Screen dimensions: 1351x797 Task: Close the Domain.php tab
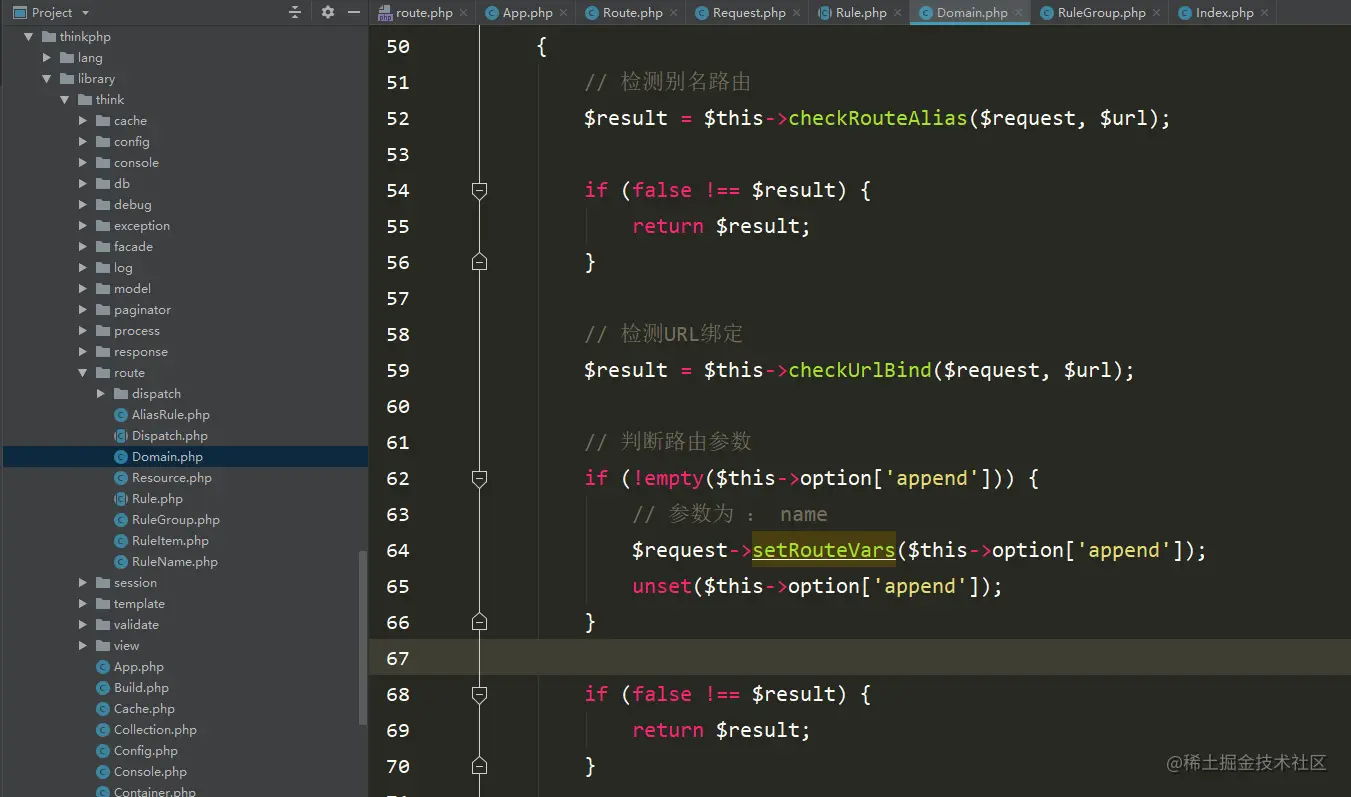(x=1019, y=13)
